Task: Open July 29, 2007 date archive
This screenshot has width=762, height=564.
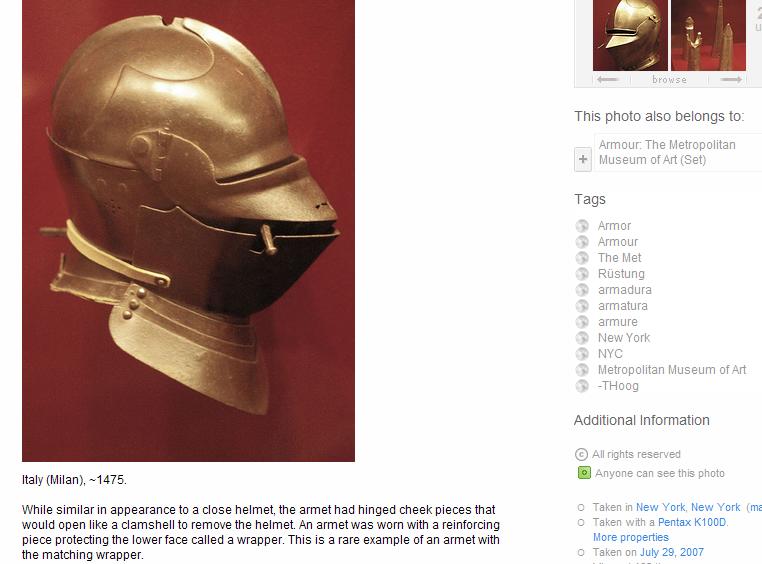Action: (x=672, y=552)
